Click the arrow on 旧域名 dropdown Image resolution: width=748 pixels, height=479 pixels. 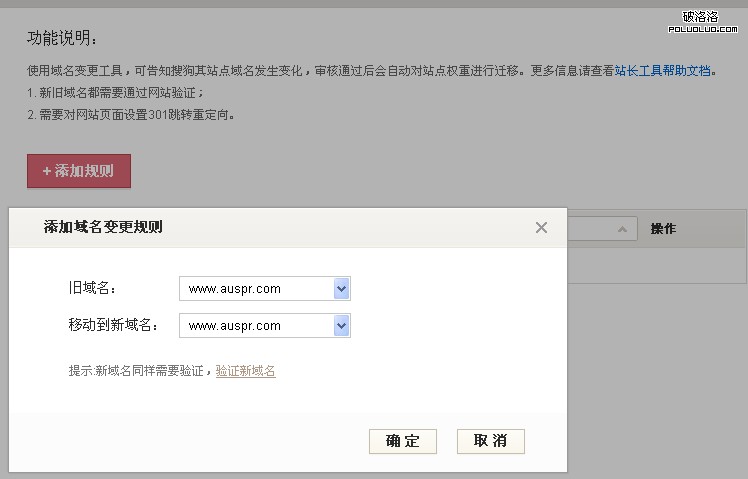pyautogui.click(x=341, y=289)
